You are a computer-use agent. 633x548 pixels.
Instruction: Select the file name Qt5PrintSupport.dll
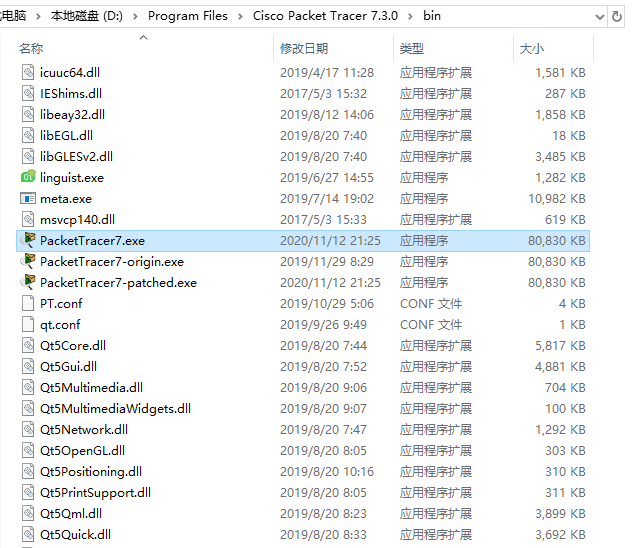[95, 493]
